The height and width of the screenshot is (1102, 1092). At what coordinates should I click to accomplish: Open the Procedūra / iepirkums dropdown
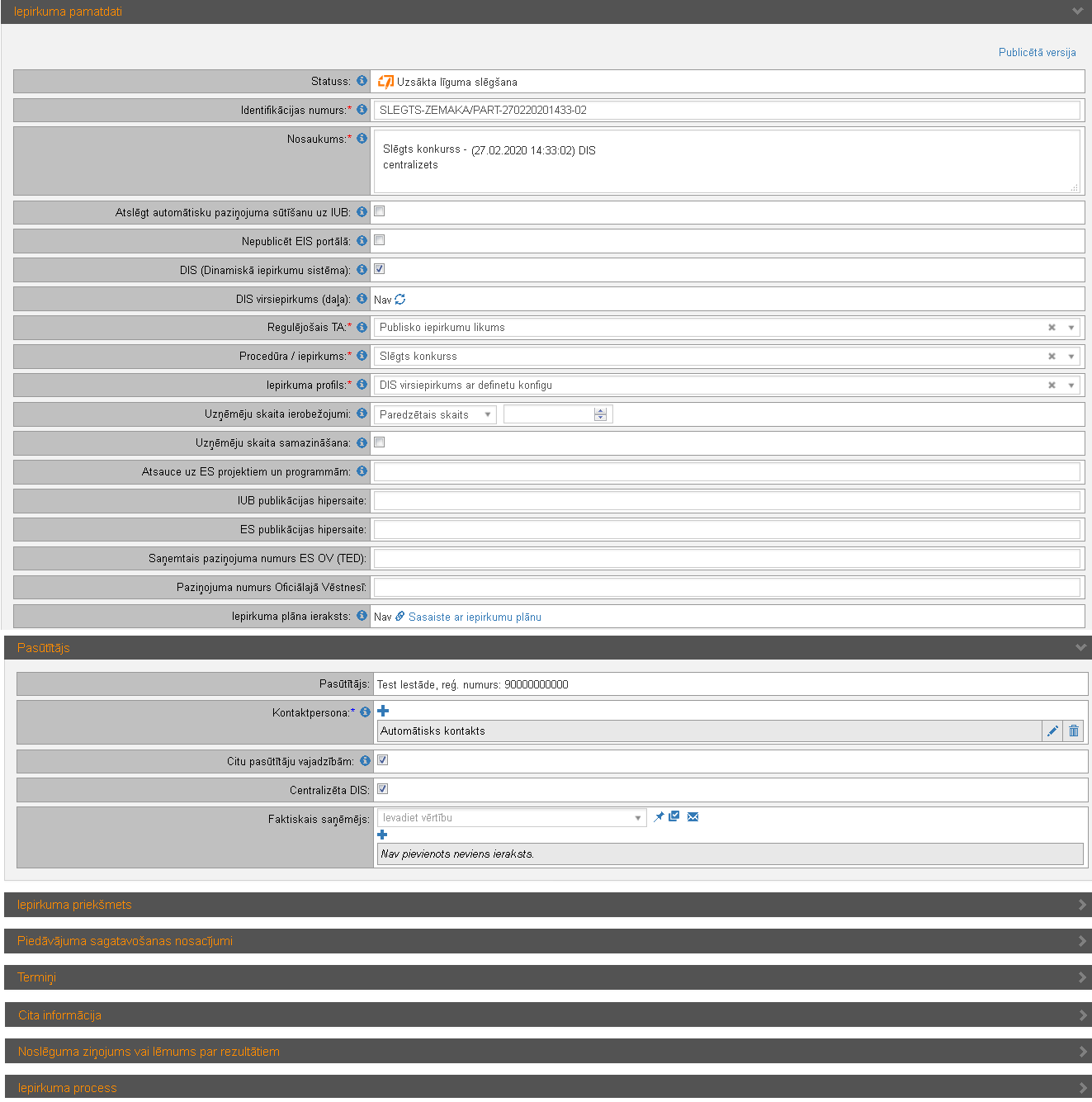pos(1071,357)
